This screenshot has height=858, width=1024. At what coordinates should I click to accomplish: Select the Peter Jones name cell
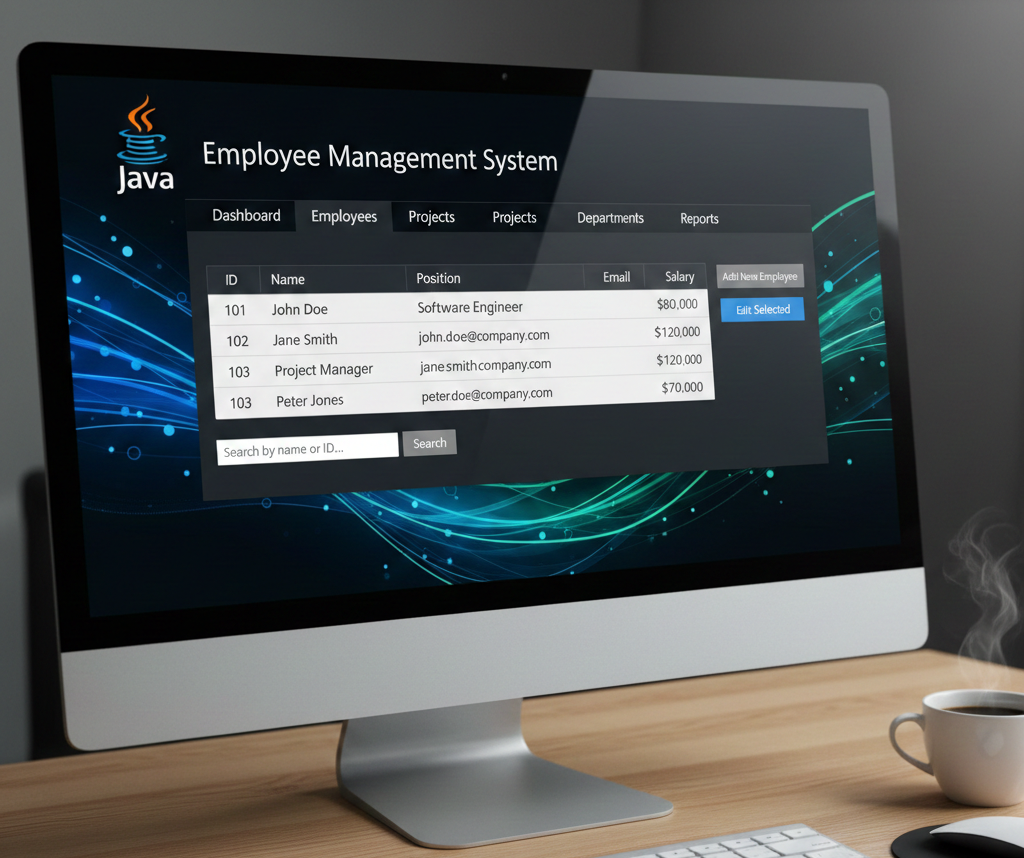pos(310,401)
